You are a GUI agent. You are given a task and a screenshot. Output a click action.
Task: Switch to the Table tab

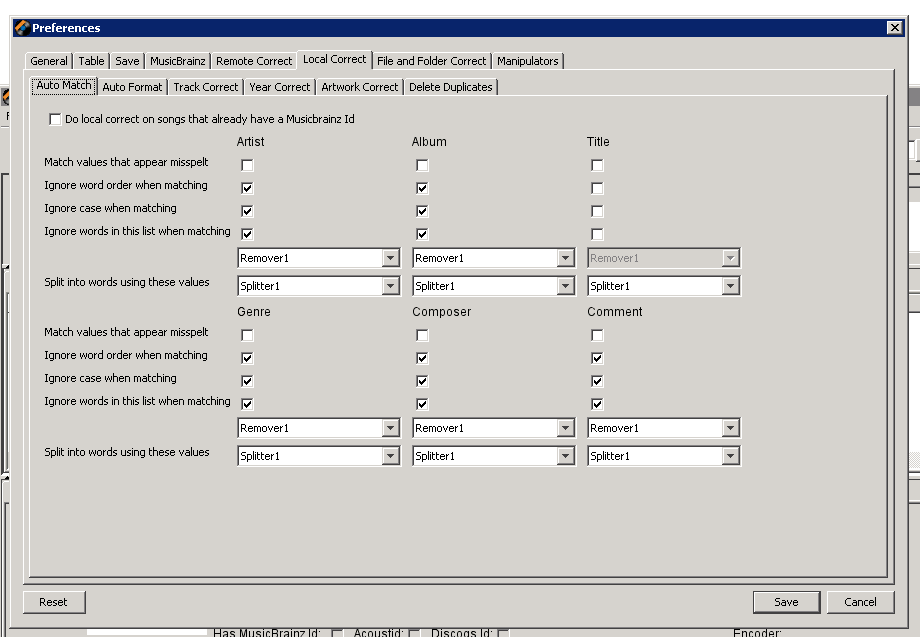pos(92,61)
